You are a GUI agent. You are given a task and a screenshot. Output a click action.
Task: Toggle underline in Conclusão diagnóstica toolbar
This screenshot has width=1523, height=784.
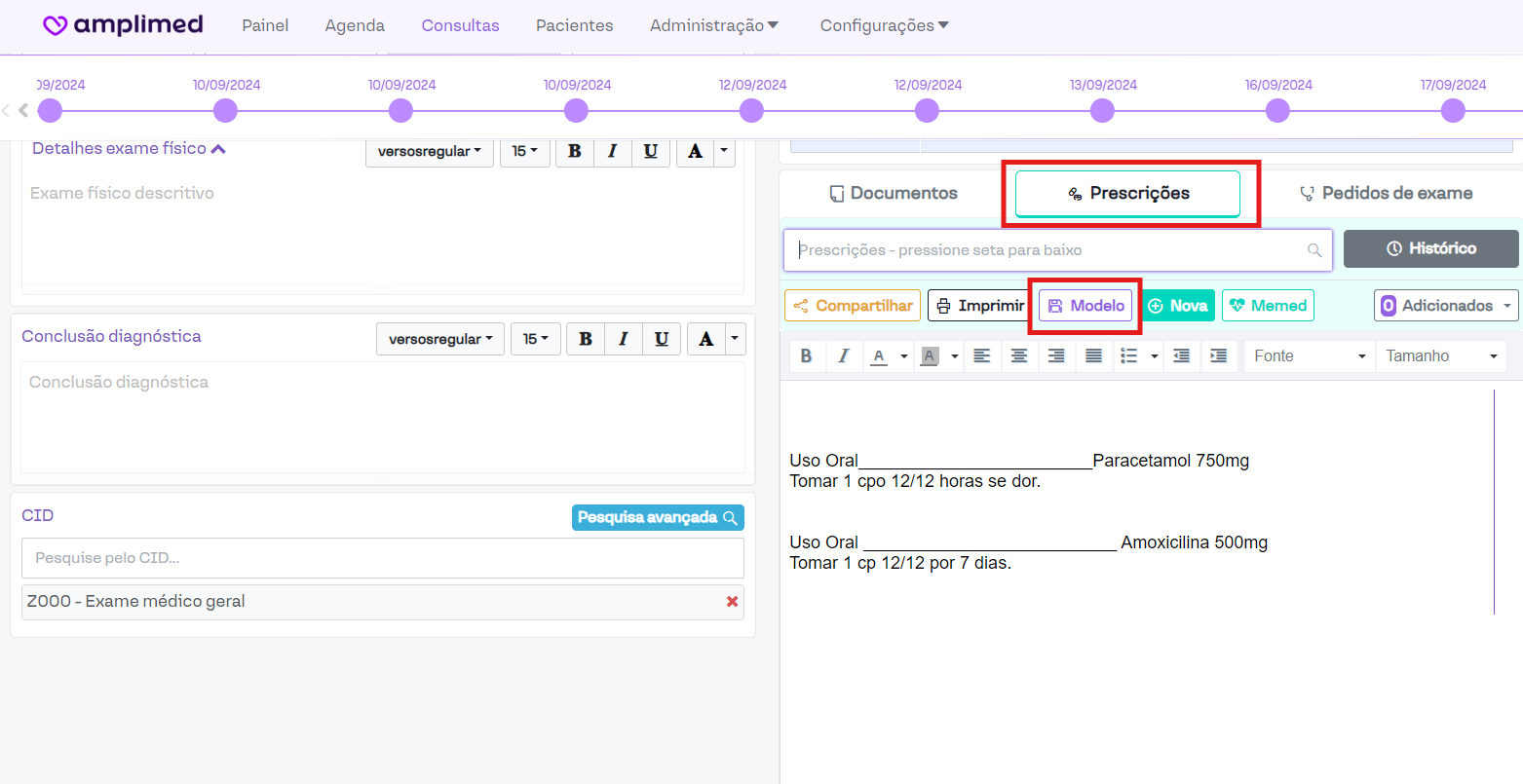pos(662,339)
